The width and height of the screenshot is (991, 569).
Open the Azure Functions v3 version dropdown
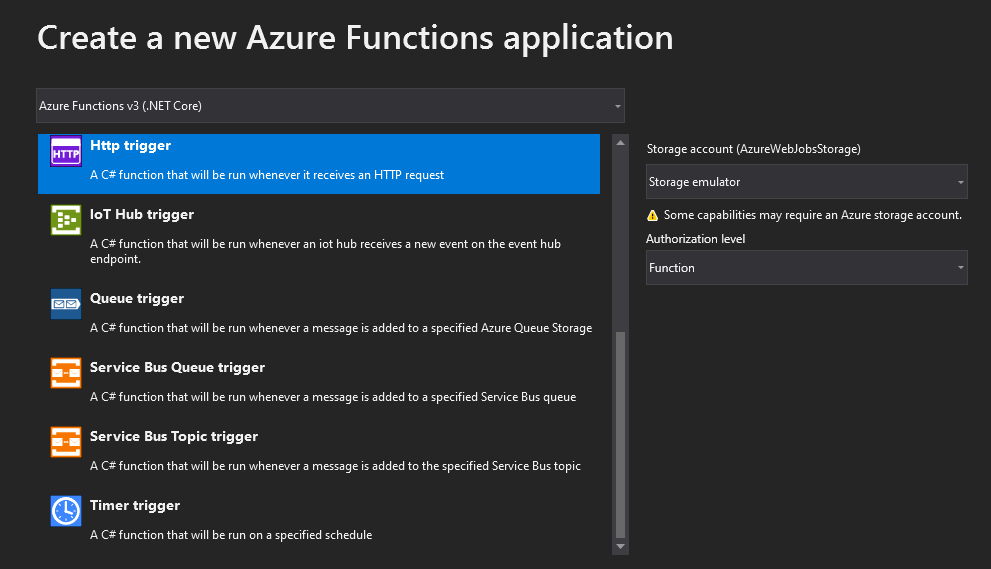click(331, 106)
